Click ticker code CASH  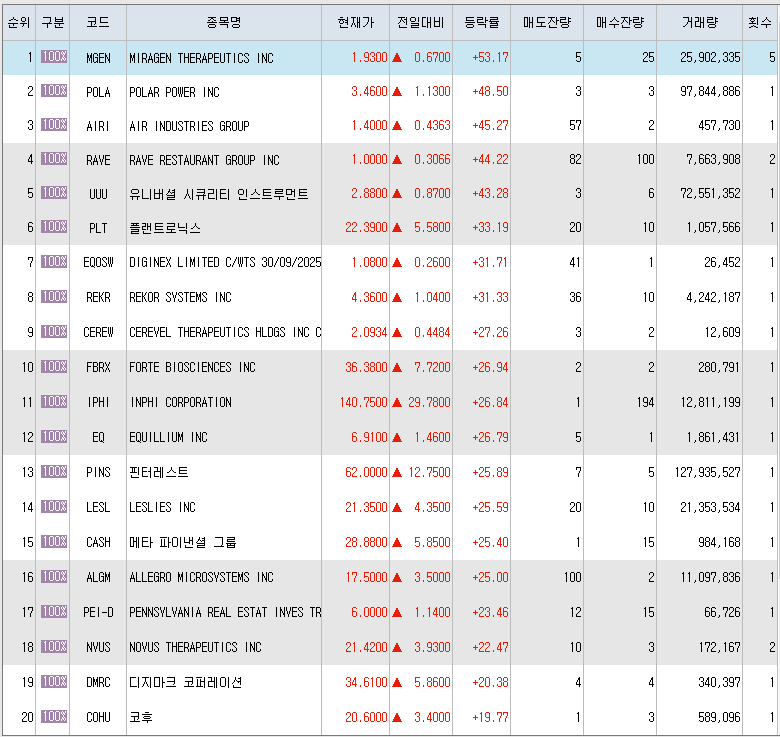[98, 542]
